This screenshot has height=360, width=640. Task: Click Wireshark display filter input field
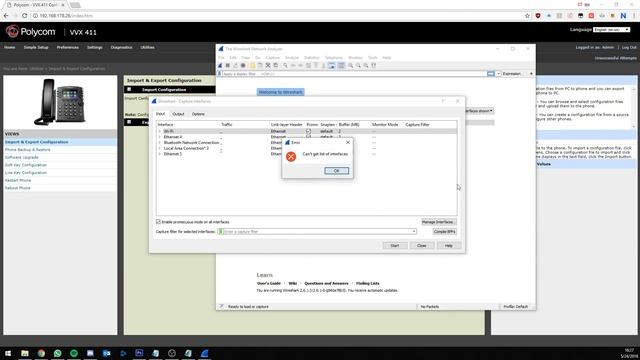point(353,74)
